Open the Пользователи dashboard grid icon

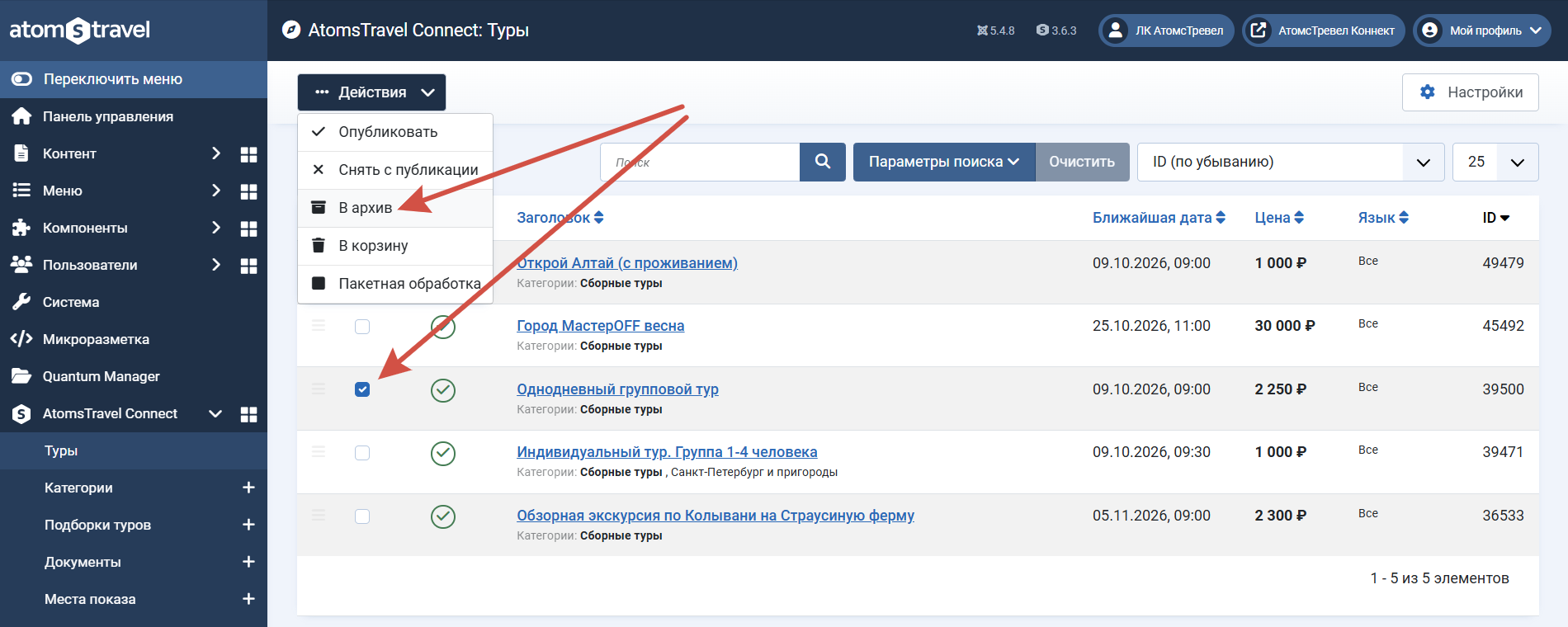[248, 266]
